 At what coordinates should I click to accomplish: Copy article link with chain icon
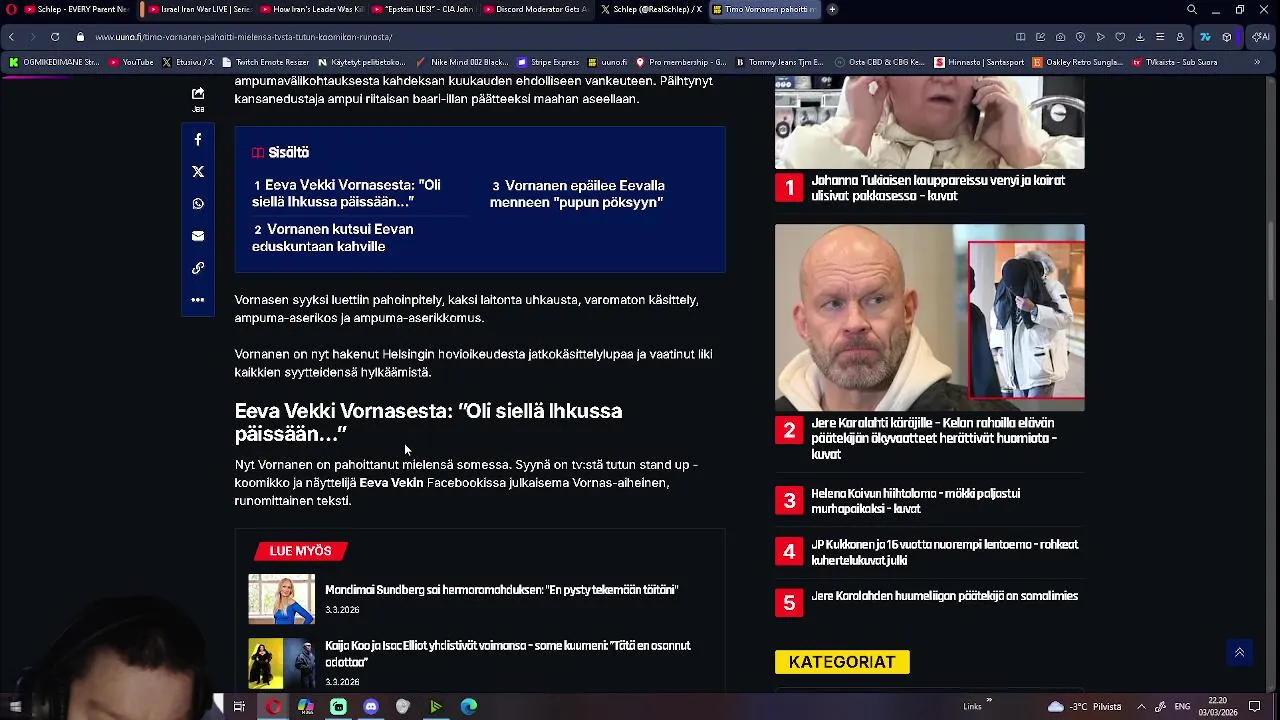(x=198, y=268)
